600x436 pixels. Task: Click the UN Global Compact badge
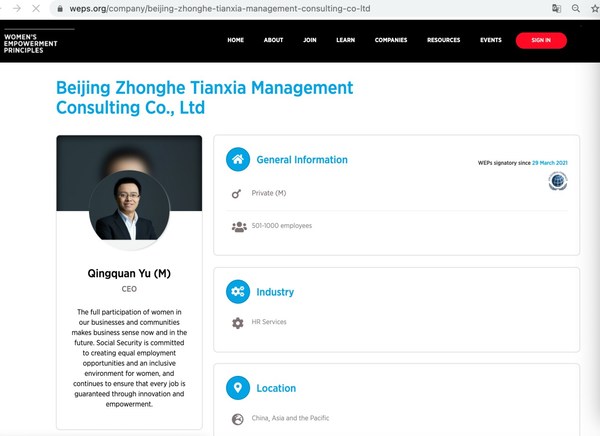click(558, 181)
